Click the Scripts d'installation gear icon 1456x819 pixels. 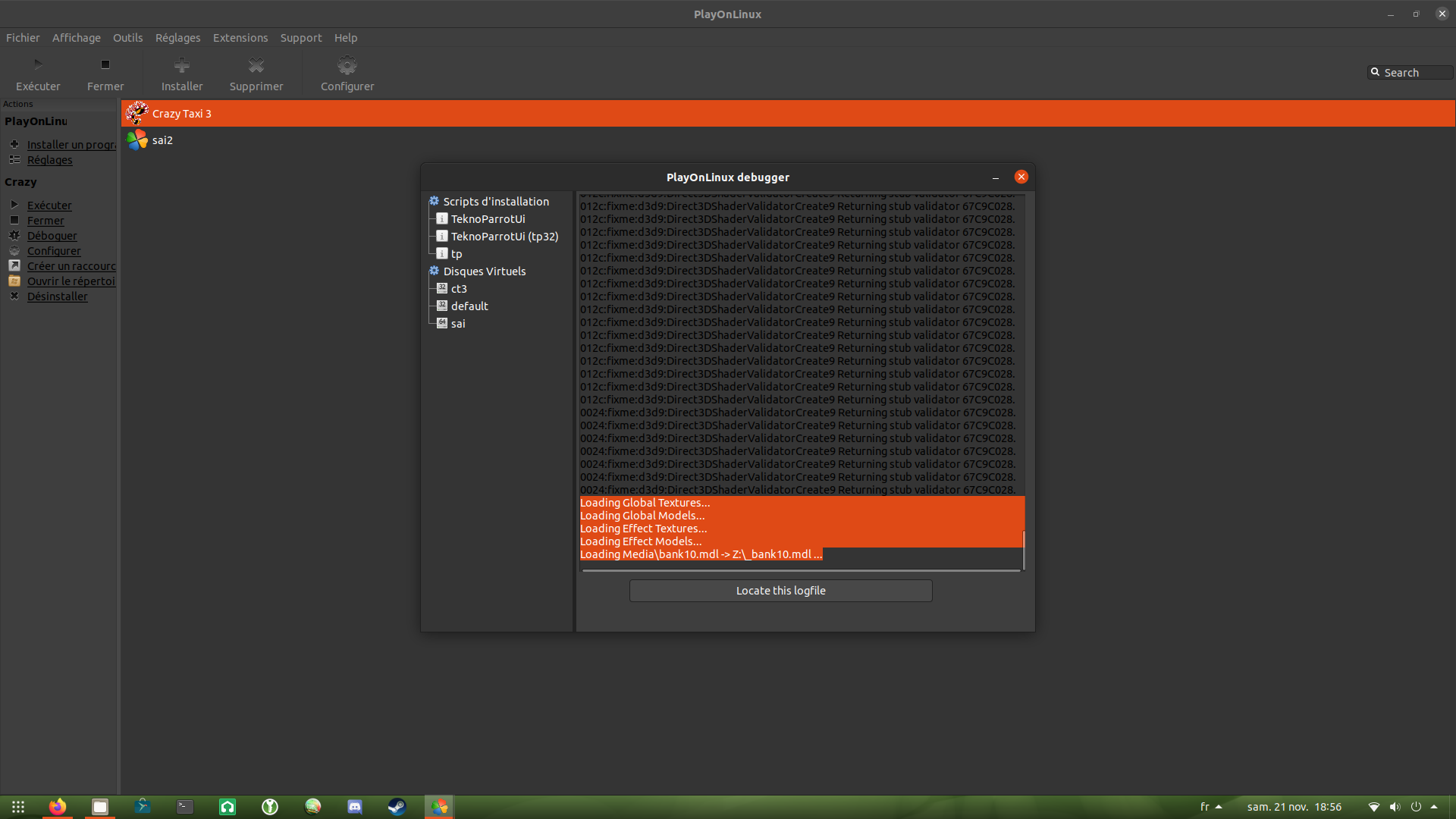coord(434,201)
